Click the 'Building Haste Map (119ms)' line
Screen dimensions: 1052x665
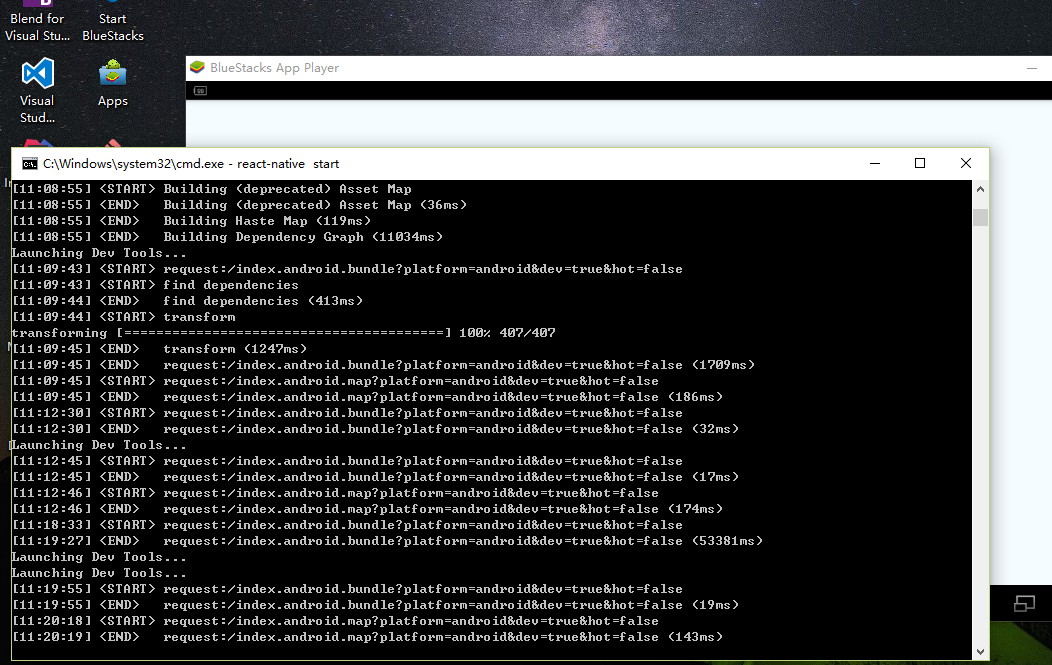(x=192, y=221)
